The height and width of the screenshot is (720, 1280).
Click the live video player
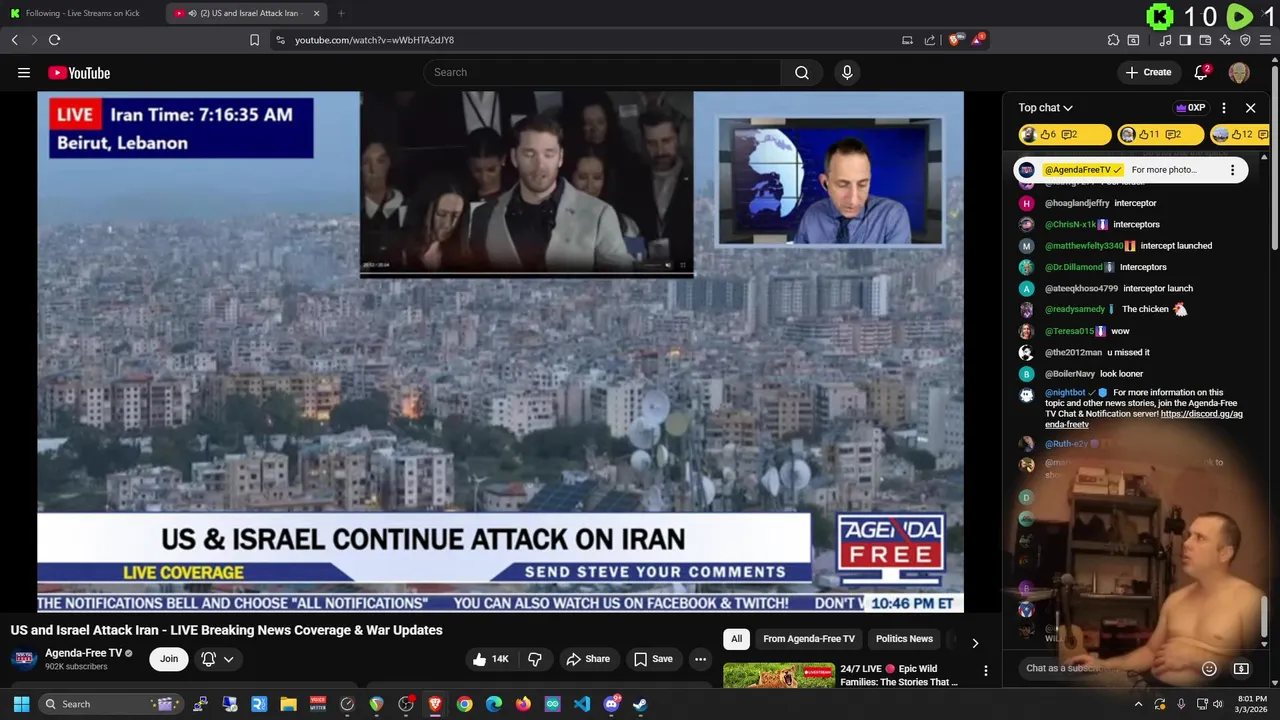pos(500,351)
